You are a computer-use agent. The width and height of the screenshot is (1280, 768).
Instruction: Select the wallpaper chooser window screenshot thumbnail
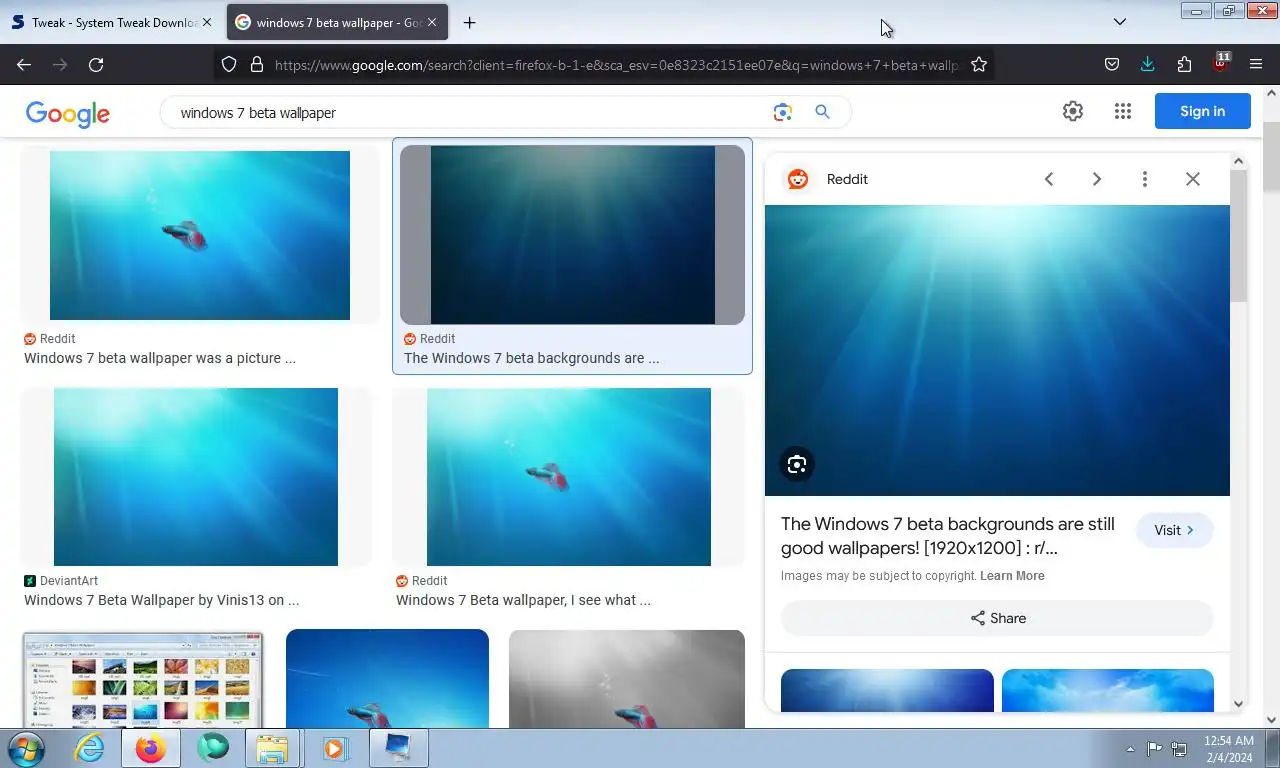143,680
